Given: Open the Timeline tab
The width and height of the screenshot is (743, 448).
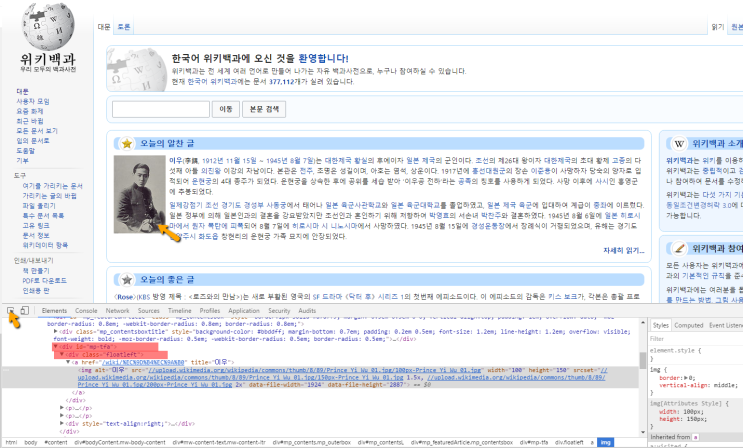Looking at the screenshot, I should pos(180,311).
